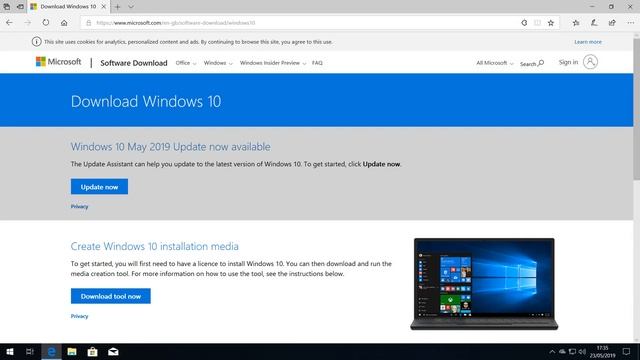Click the OneDrive cloud tray icon
The image size is (640, 360).
(x=562, y=351)
